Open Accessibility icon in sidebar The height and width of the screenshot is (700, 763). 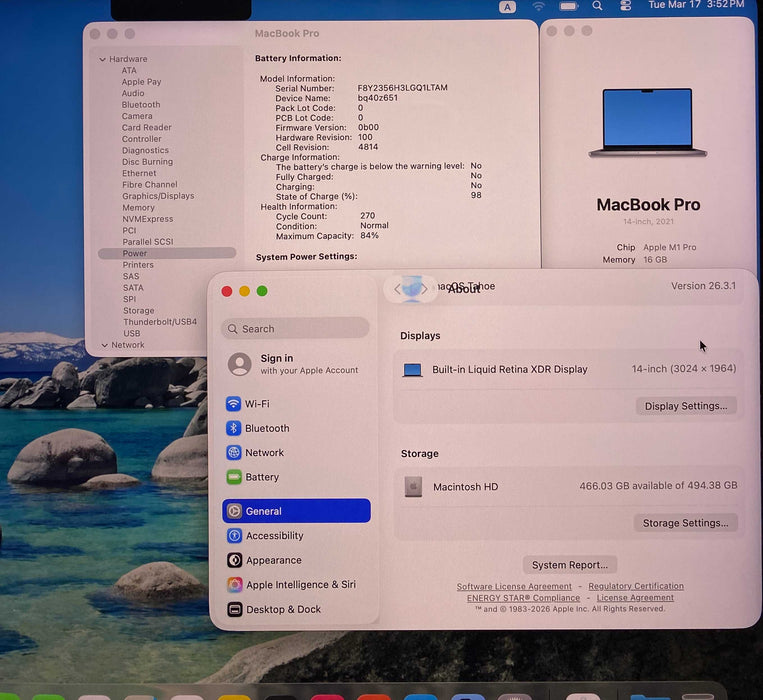click(234, 536)
